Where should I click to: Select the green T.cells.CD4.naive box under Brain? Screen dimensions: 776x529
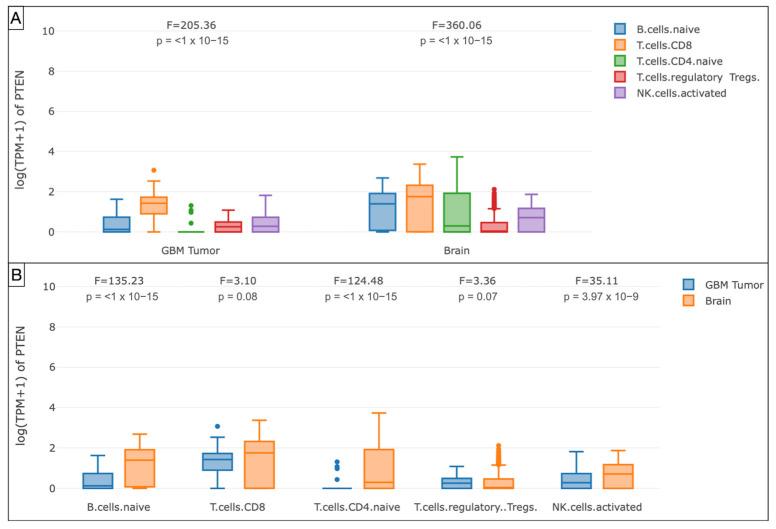click(456, 212)
